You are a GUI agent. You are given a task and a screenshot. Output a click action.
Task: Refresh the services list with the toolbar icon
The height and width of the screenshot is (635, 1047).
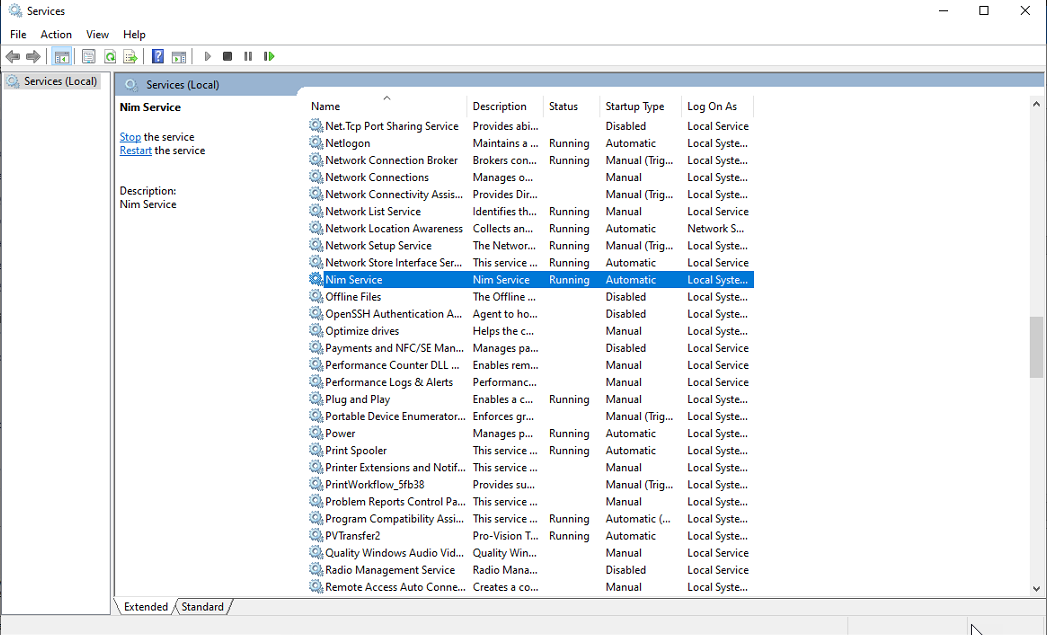coord(110,56)
